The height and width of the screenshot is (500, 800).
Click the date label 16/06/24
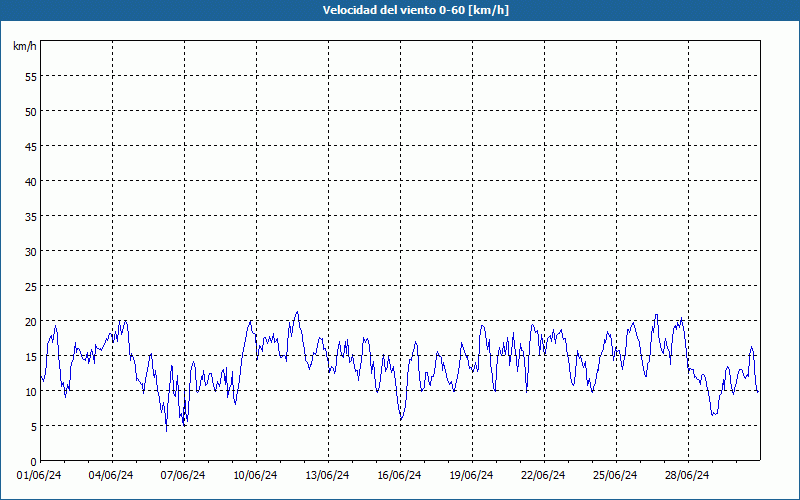click(x=399, y=475)
